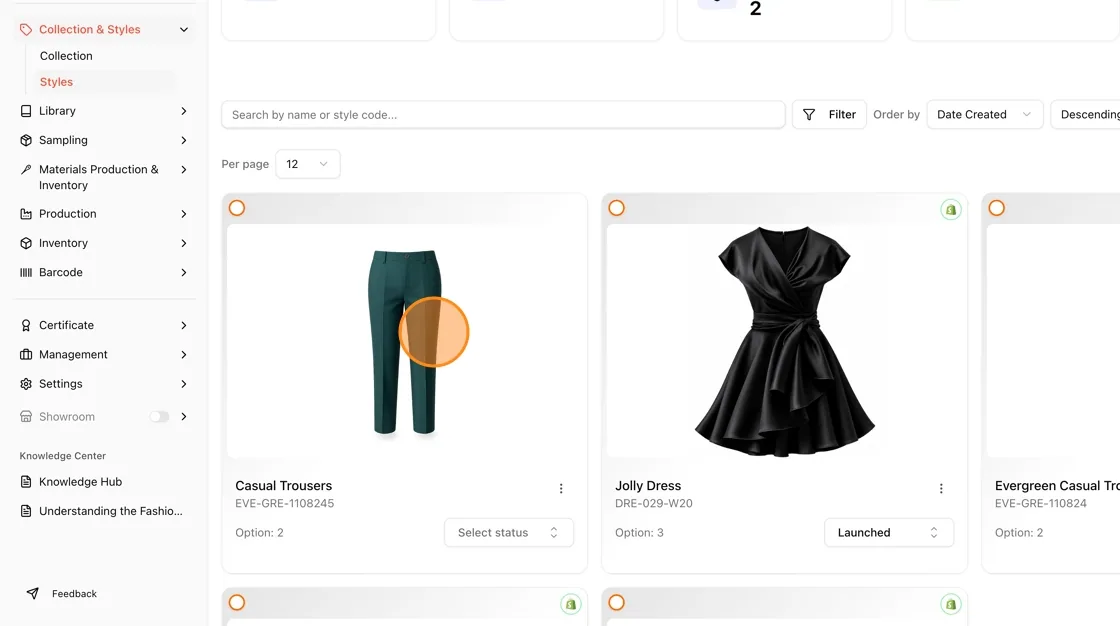Expand the Certificate chevron

click(184, 325)
